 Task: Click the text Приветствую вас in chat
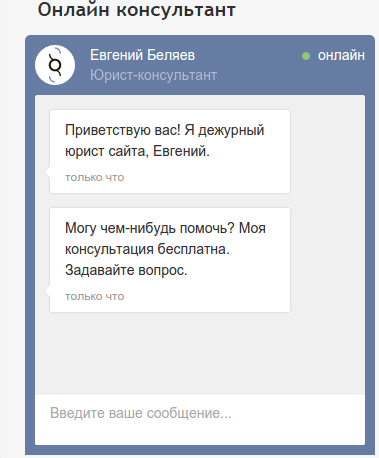click(x=123, y=130)
